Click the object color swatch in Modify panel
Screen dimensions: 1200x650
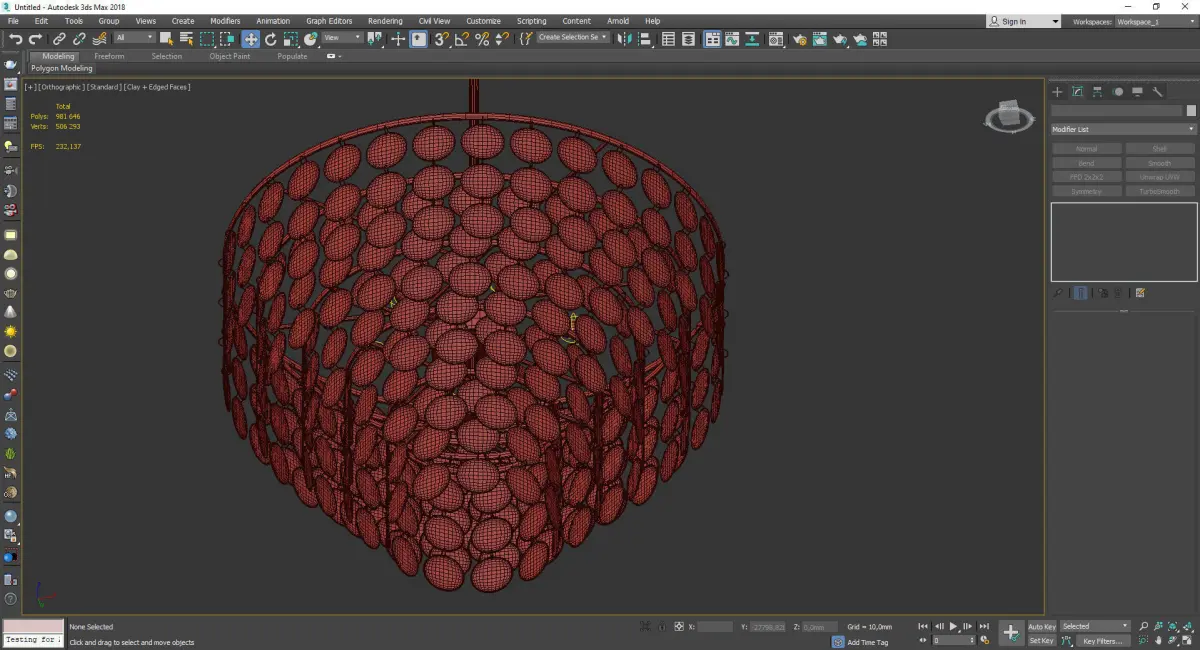(1191, 111)
